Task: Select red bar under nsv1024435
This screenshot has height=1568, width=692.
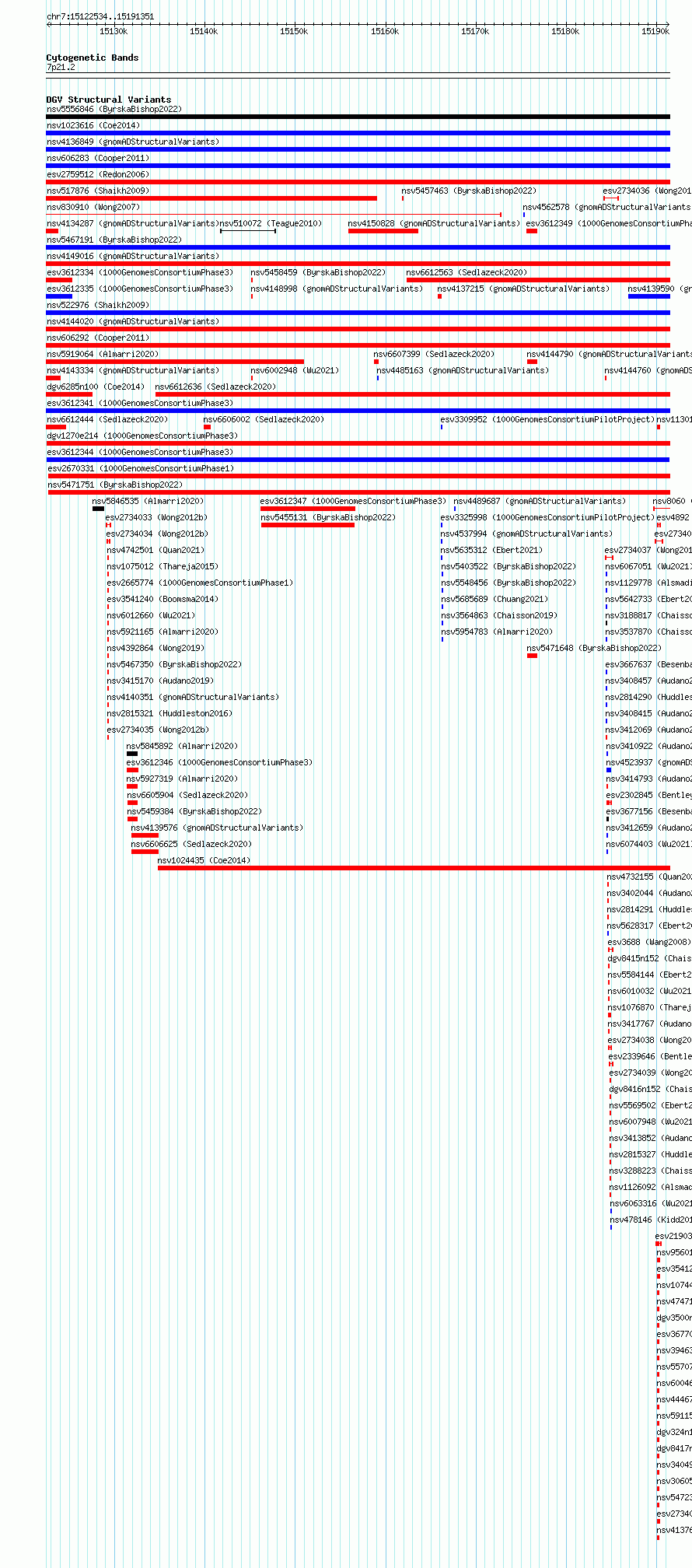Action: coord(414,868)
